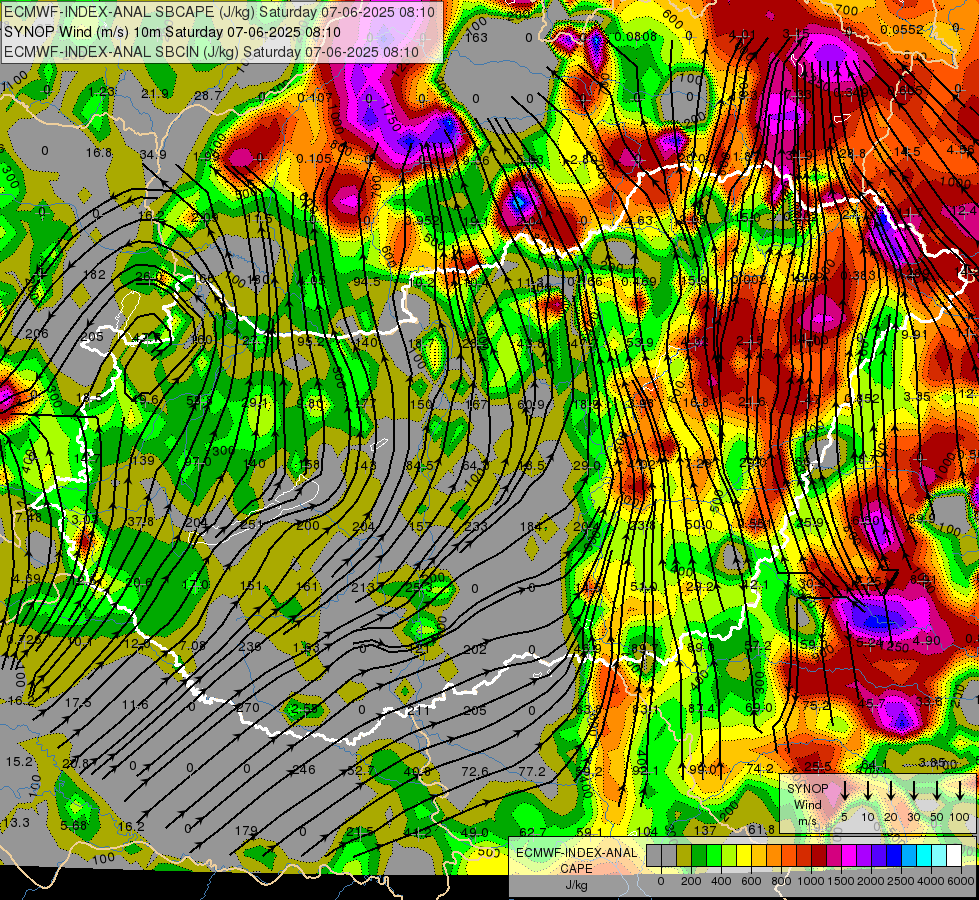Click the 1000 tick label in CAPE legend

(811, 881)
